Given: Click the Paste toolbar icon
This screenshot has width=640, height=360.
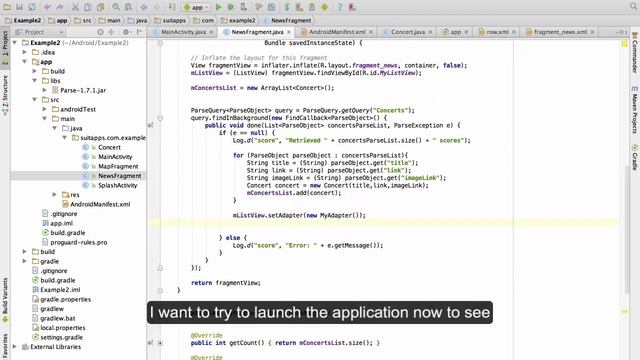Looking at the screenshot, I should (100, 7).
